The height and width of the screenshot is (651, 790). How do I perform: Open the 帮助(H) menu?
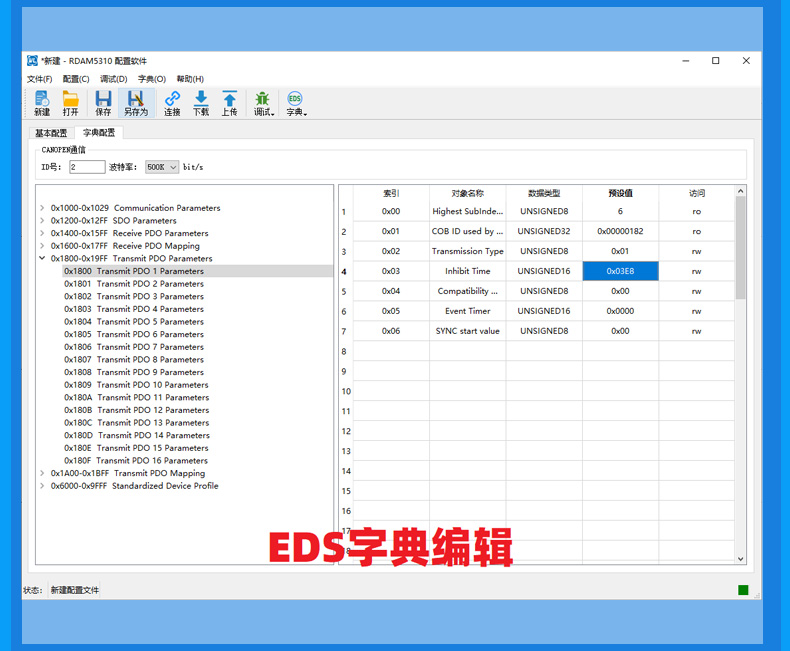coord(190,79)
